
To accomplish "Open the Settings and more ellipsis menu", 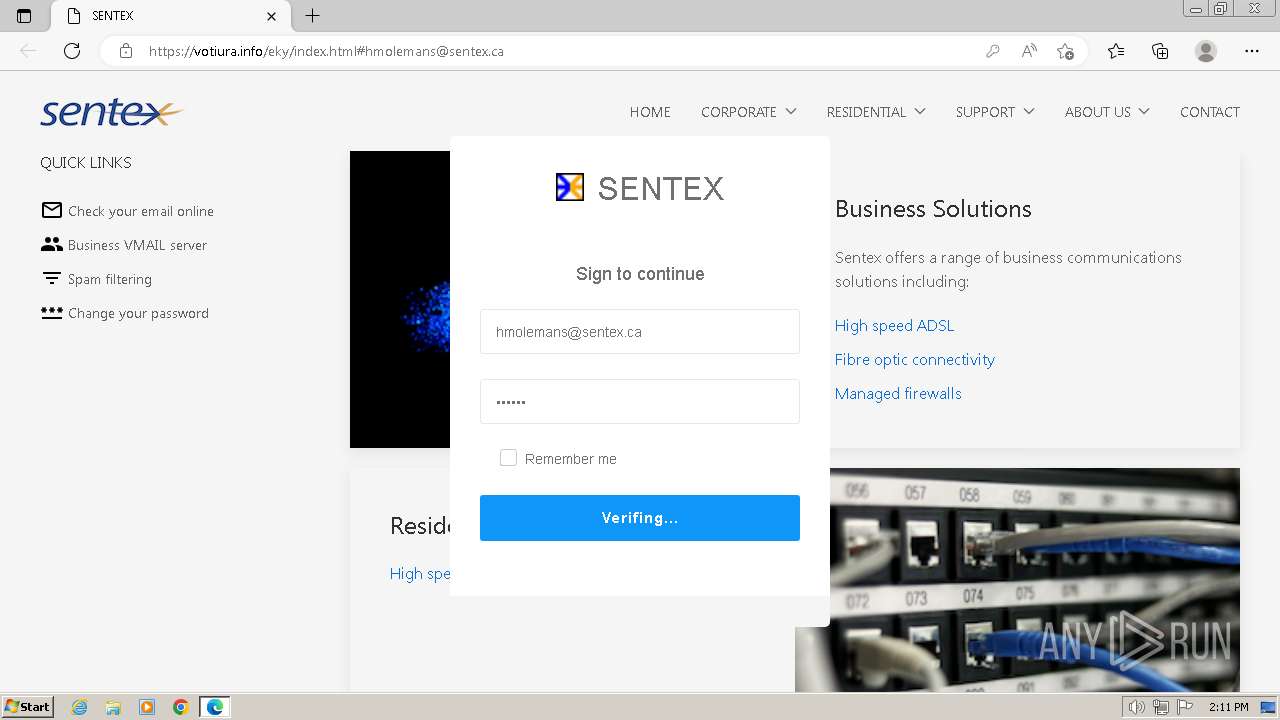I will (x=1252, y=51).
